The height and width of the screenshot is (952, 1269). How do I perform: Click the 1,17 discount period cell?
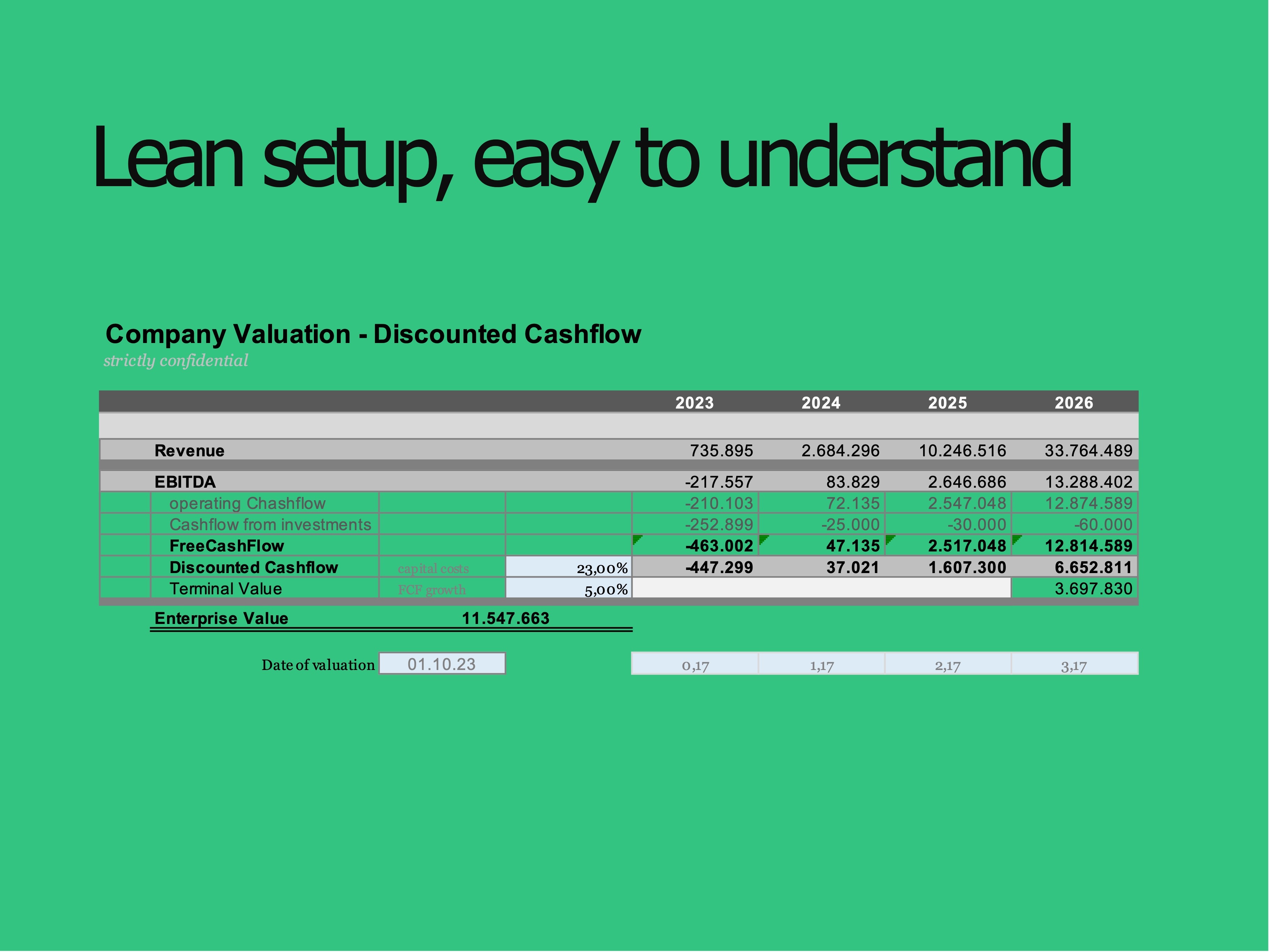tap(822, 664)
